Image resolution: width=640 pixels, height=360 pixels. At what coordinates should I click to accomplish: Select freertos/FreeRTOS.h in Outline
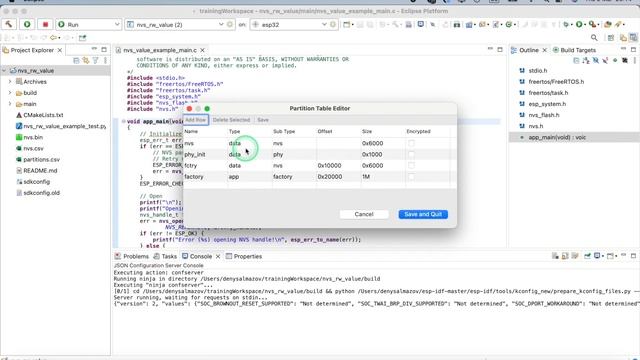[556, 82]
